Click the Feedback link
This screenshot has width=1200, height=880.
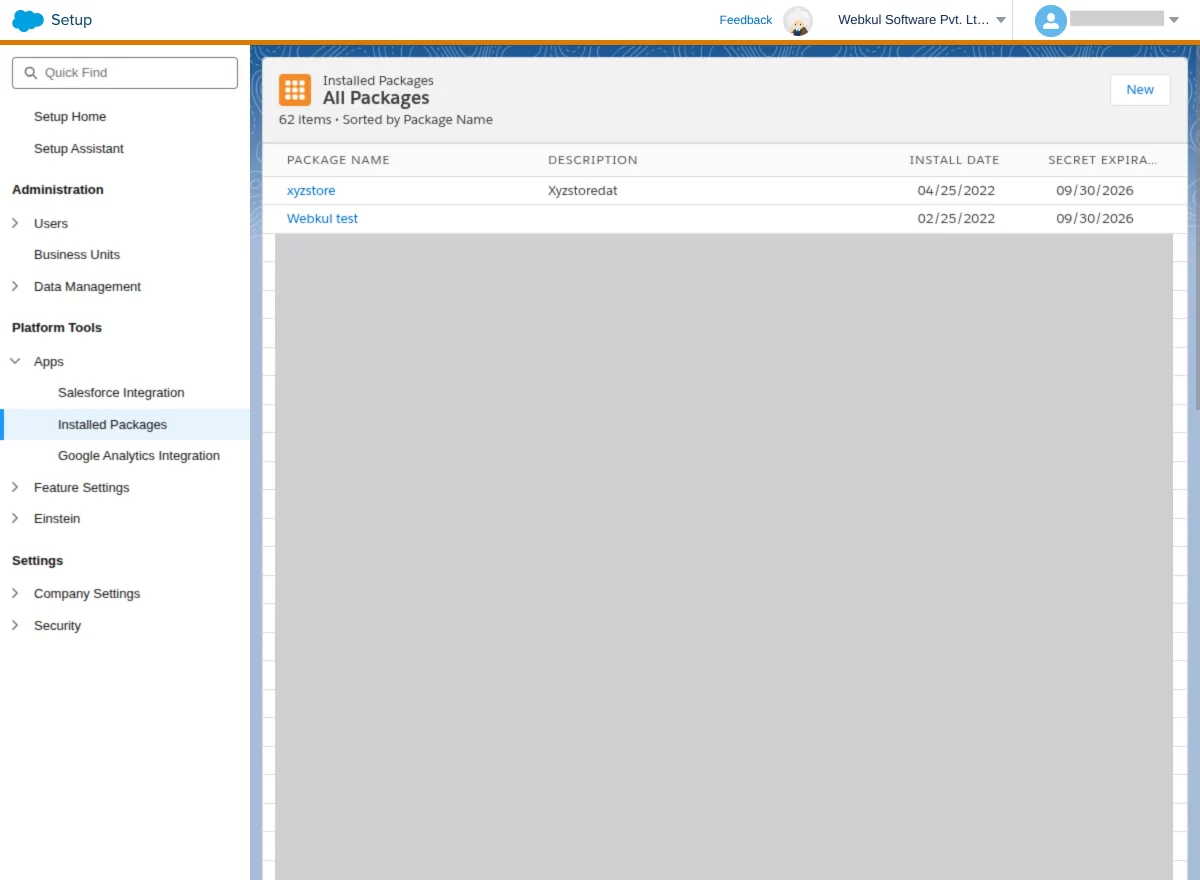(x=746, y=20)
